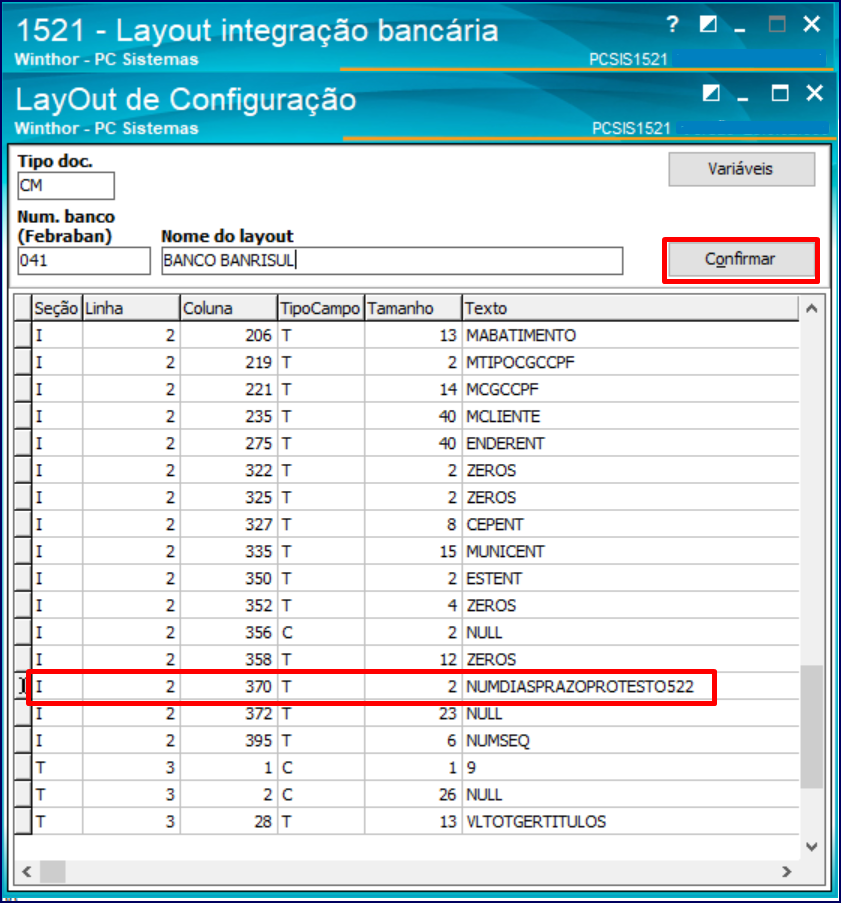Screen dimensions: 841x903
Task: Click row selector for MABATIMENTO row
Action: (x=22, y=335)
